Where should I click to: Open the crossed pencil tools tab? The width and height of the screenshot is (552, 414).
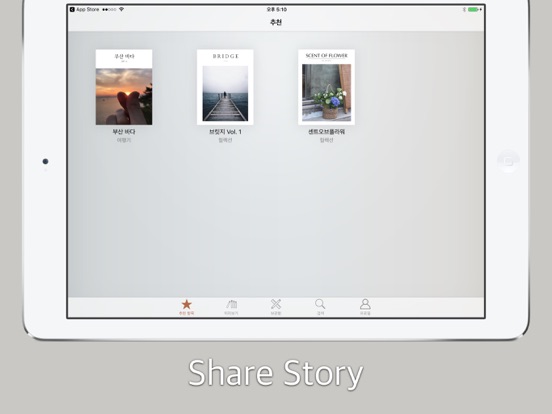tap(276, 307)
